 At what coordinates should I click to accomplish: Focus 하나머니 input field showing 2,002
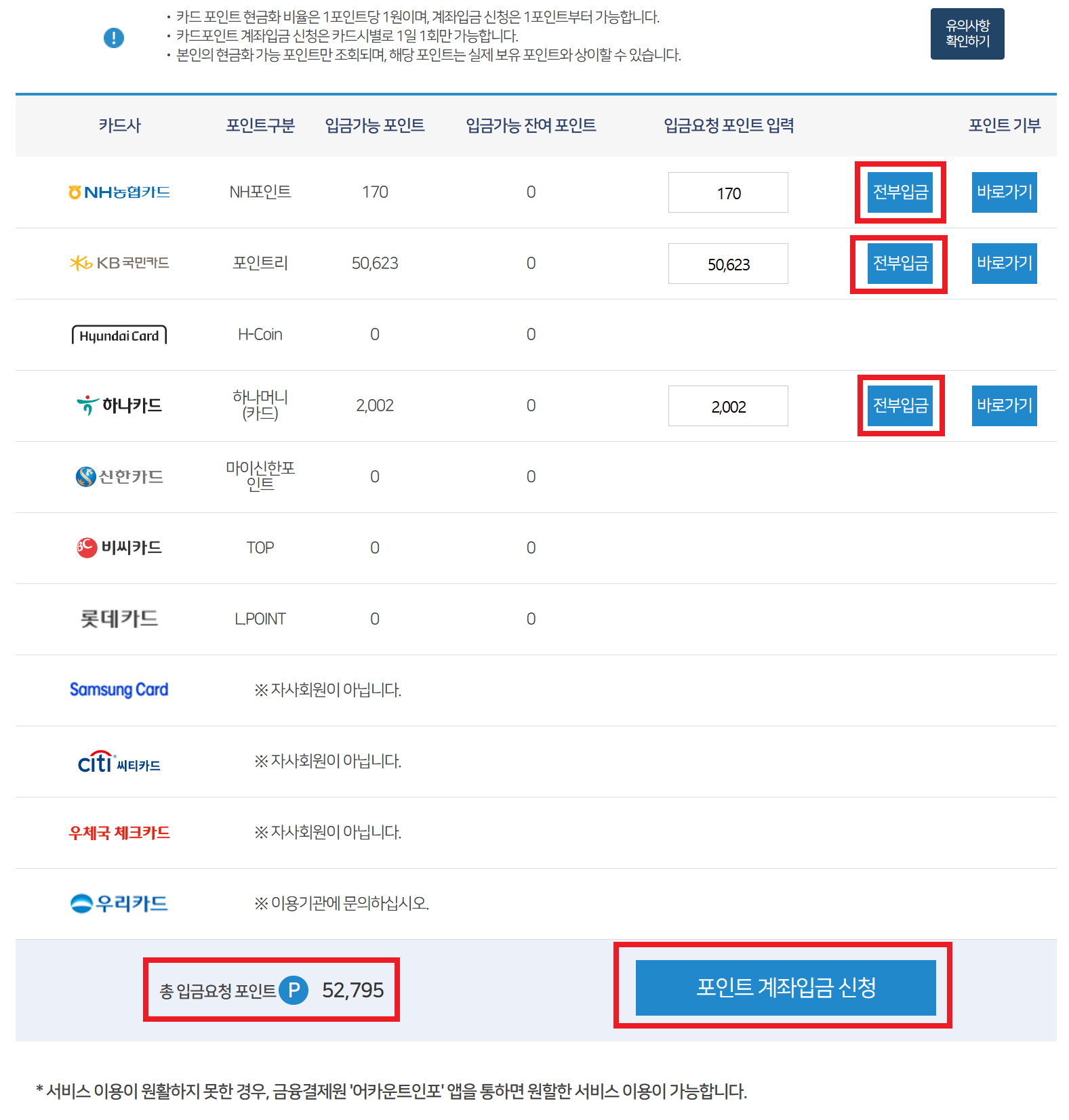pos(728,406)
